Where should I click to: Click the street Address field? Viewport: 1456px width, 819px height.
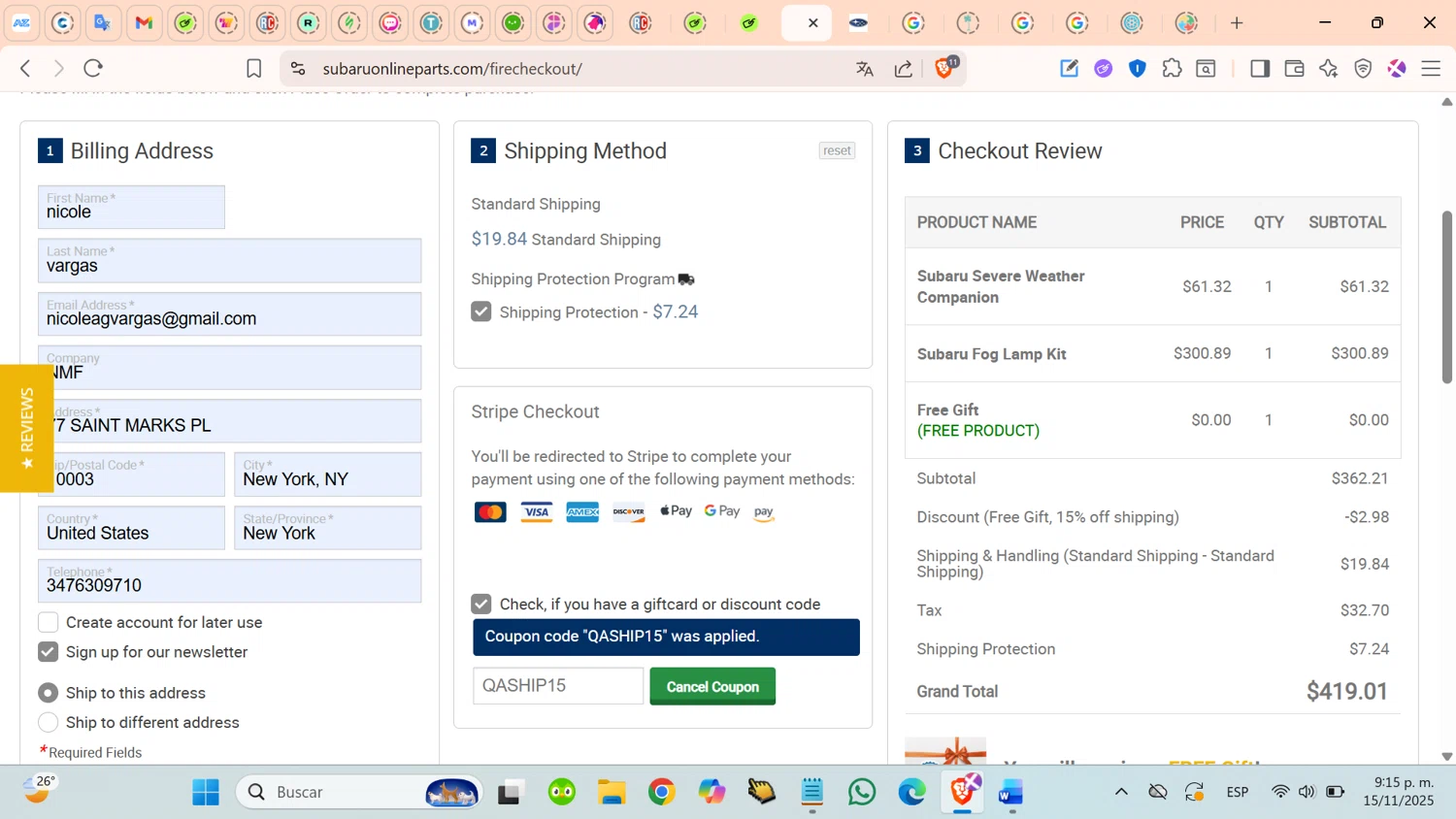click(x=230, y=420)
